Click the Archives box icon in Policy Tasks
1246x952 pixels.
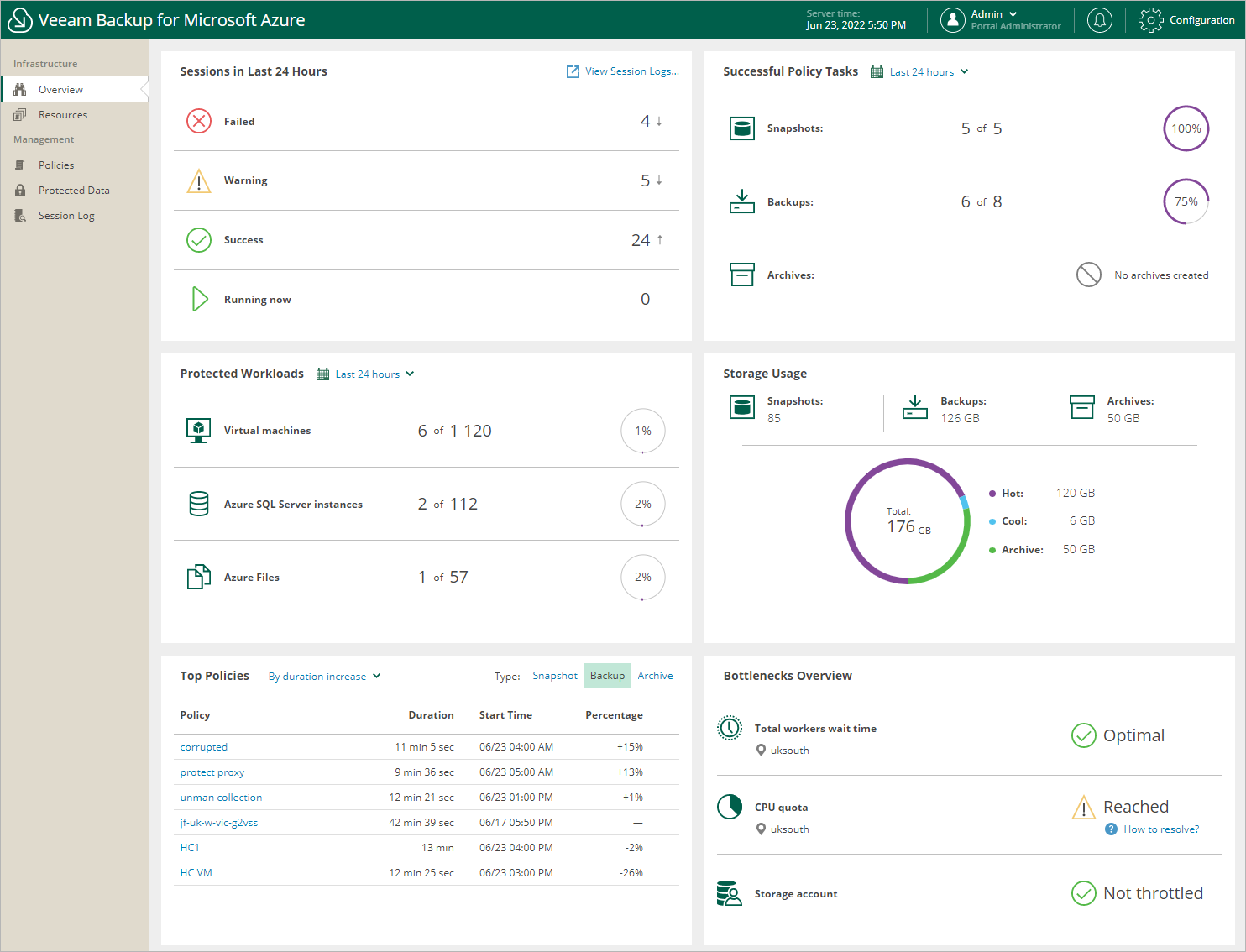point(742,275)
